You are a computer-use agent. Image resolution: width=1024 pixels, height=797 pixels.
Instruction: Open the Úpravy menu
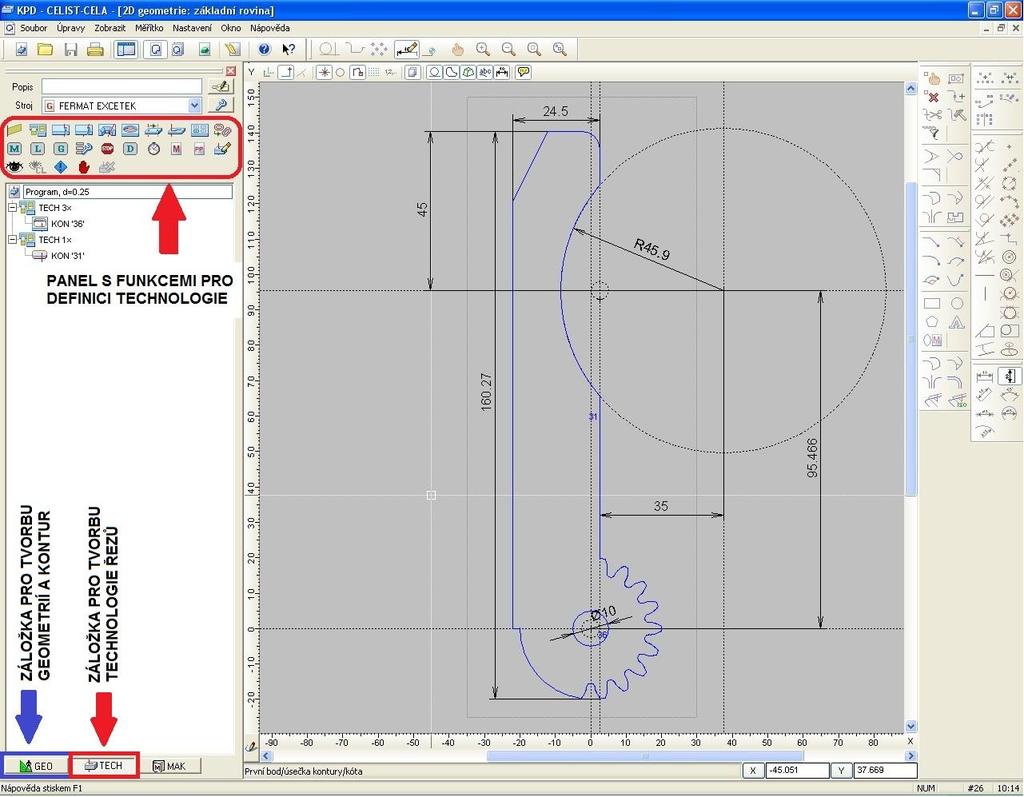pyautogui.click(x=71, y=28)
